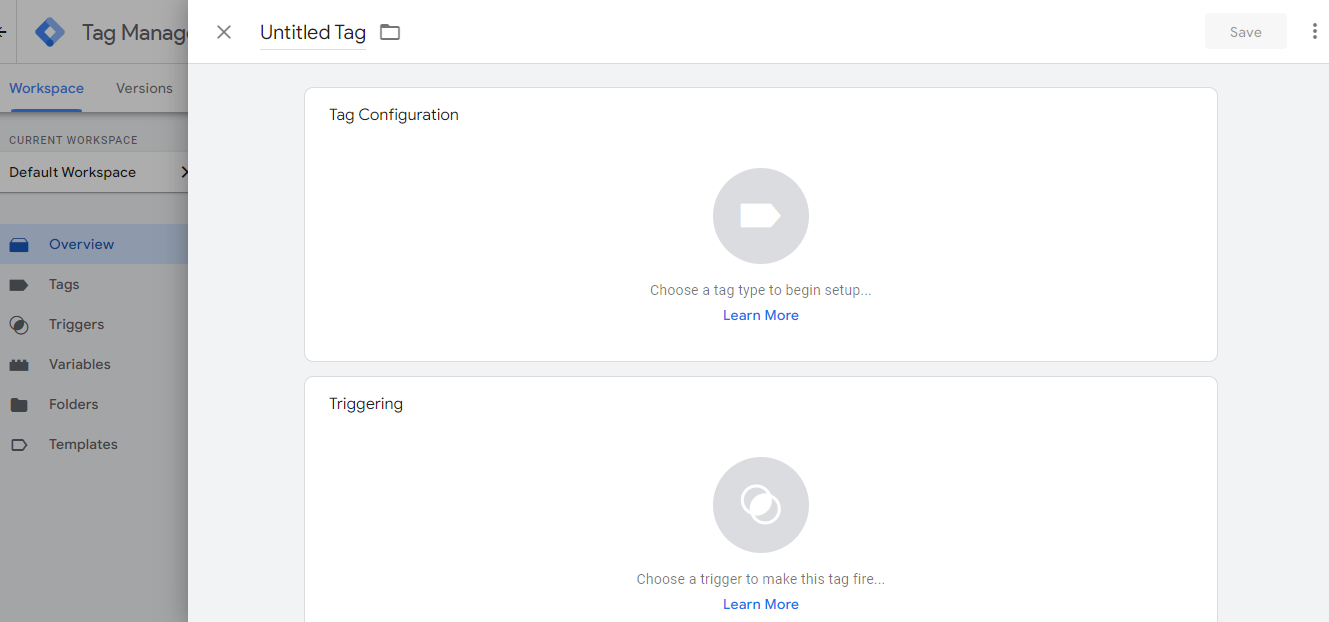Open Learn More under Triggering

click(x=760, y=604)
